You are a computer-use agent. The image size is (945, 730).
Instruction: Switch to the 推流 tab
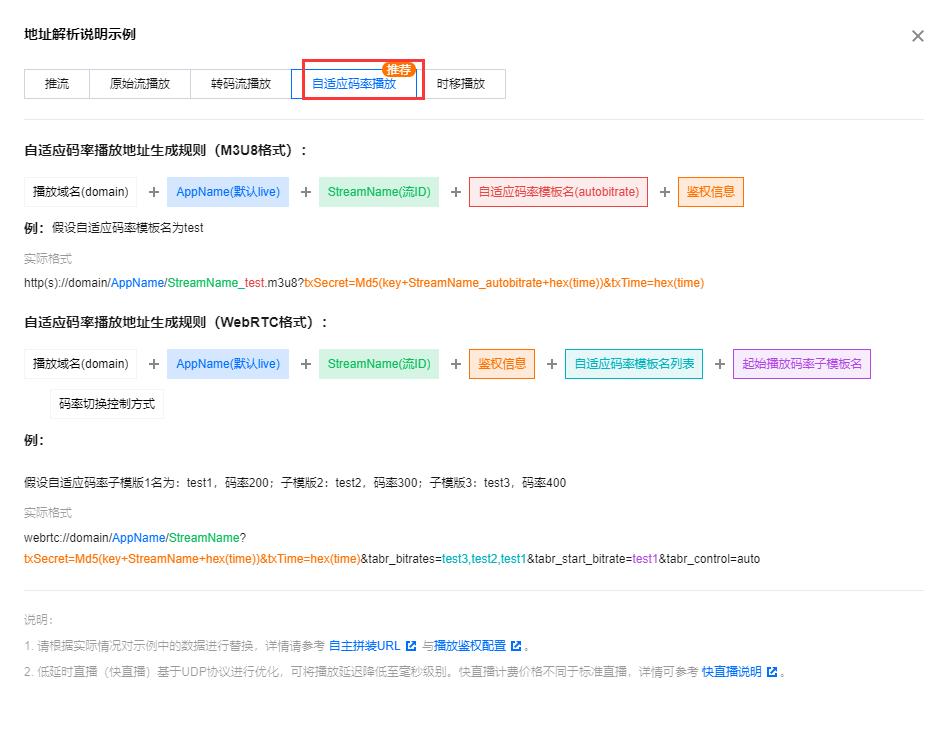pyautogui.click(x=57, y=84)
